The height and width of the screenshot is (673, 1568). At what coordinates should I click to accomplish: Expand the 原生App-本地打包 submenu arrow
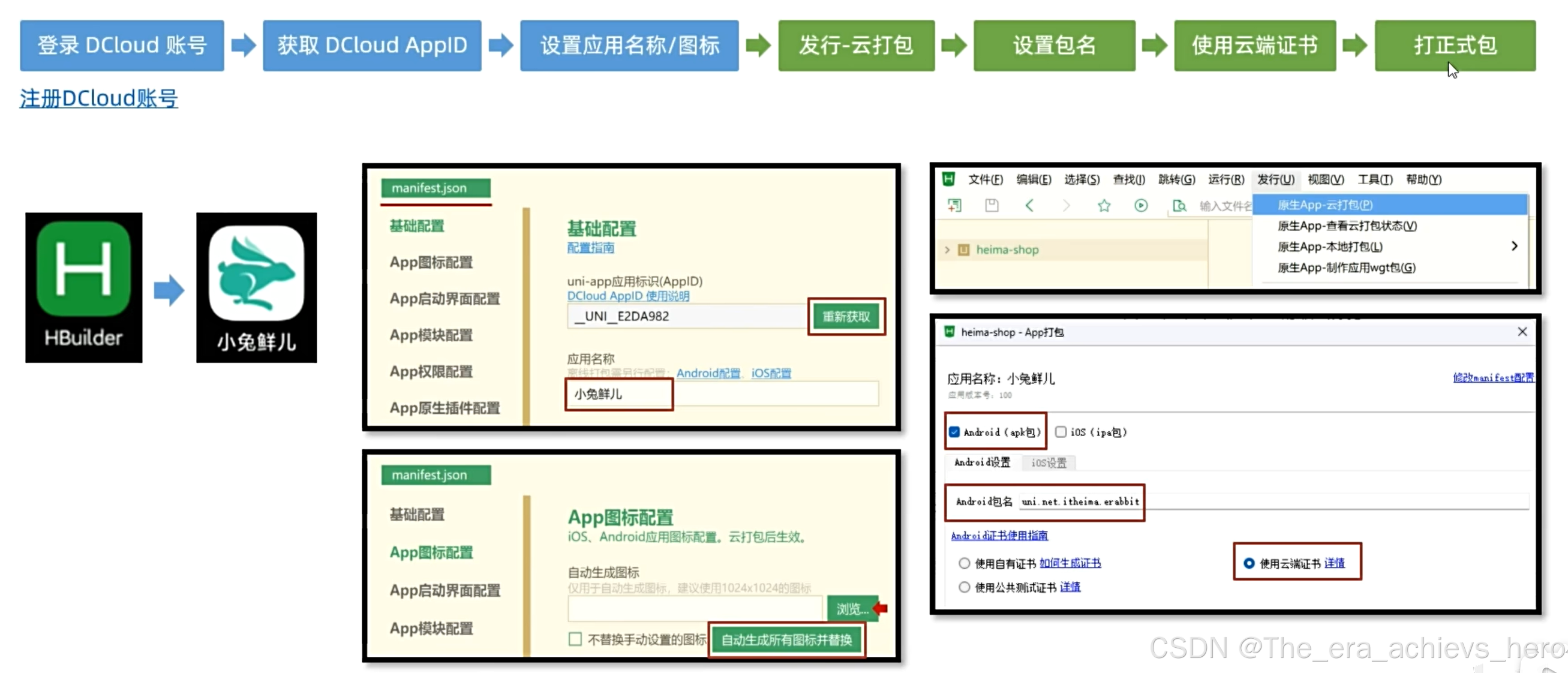click(1515, 246)
